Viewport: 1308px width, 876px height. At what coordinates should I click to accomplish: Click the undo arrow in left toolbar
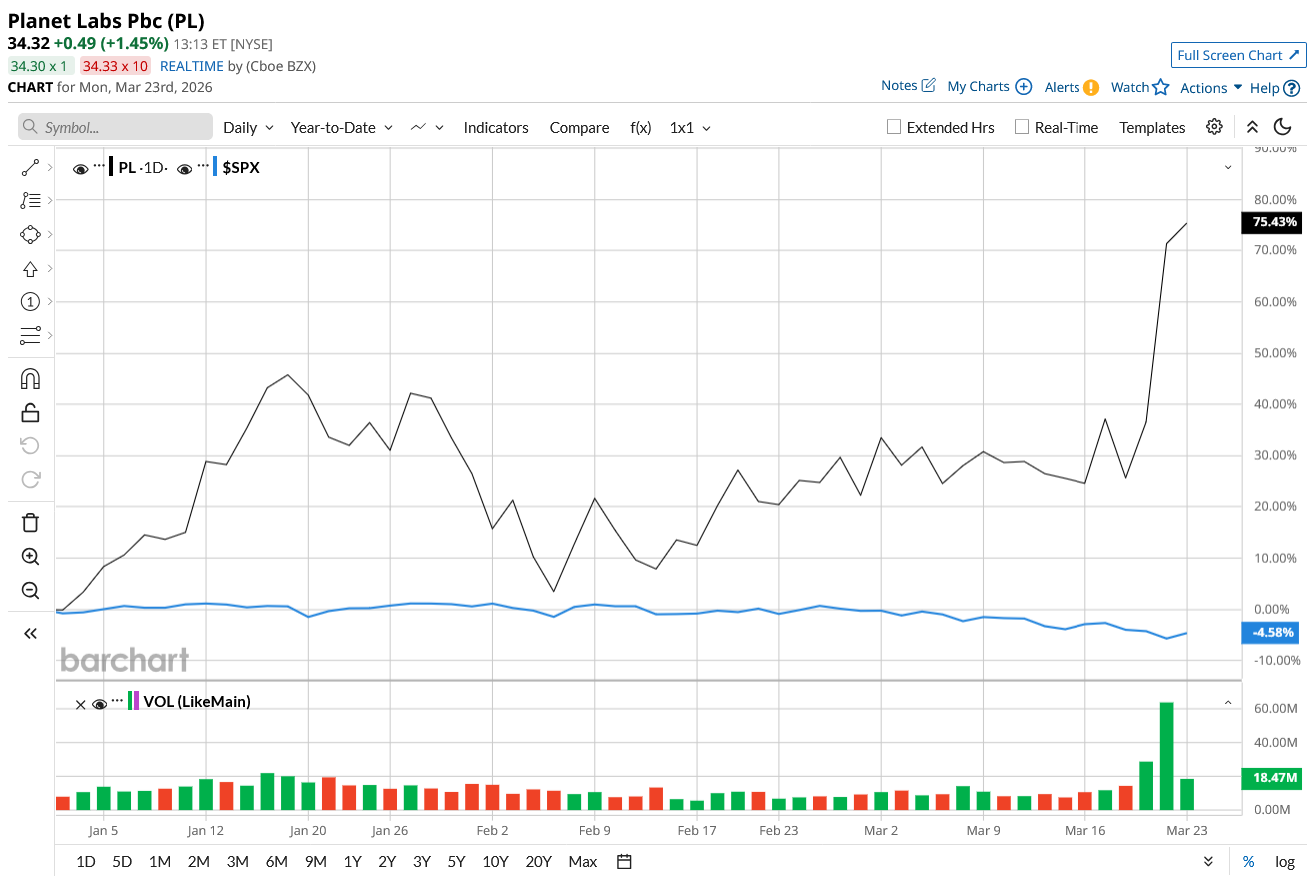[30, 445]
